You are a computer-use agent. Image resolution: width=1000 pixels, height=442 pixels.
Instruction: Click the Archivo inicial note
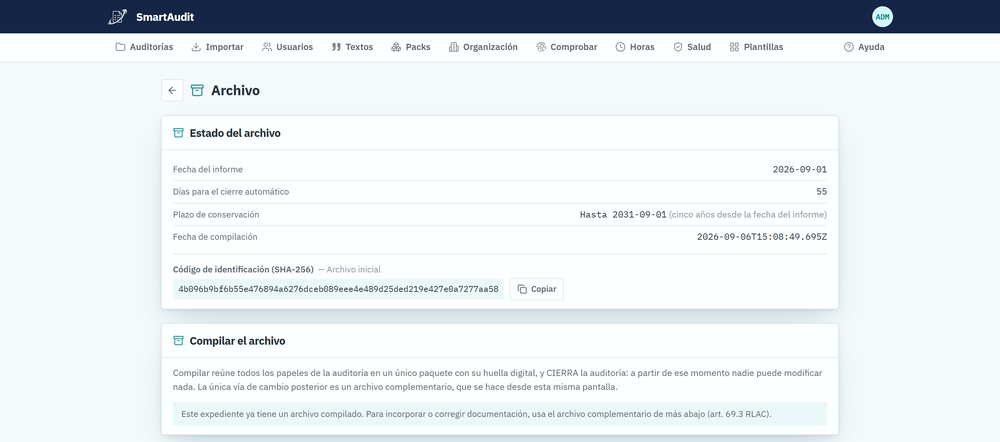(x=353, y=270)
